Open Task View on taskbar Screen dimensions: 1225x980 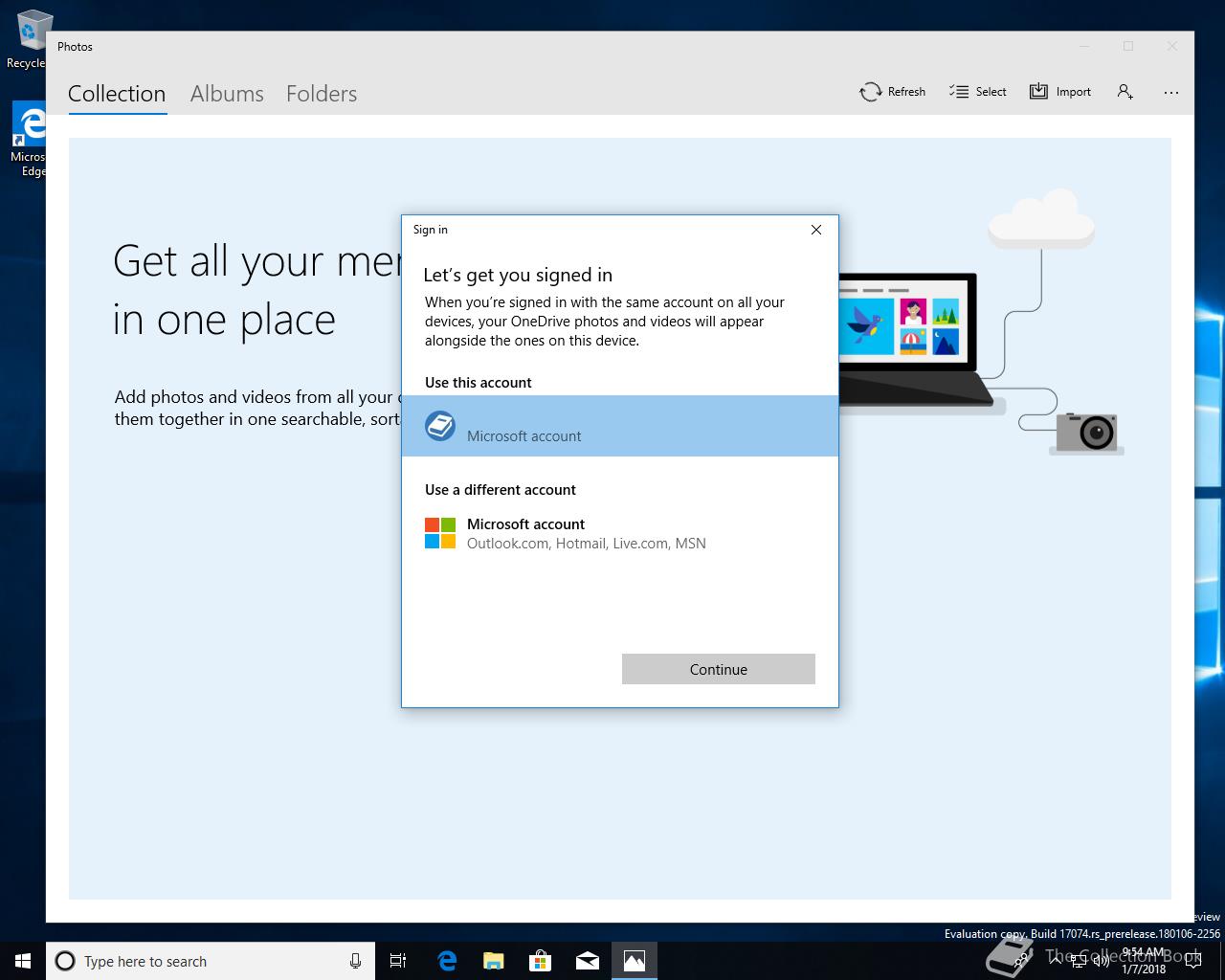(398, 961)
